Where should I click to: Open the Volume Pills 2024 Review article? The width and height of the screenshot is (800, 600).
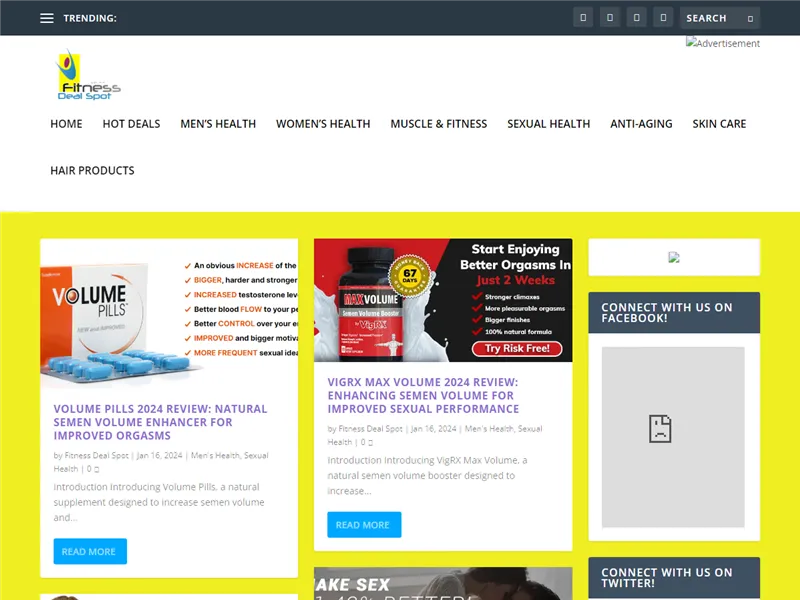160,422
